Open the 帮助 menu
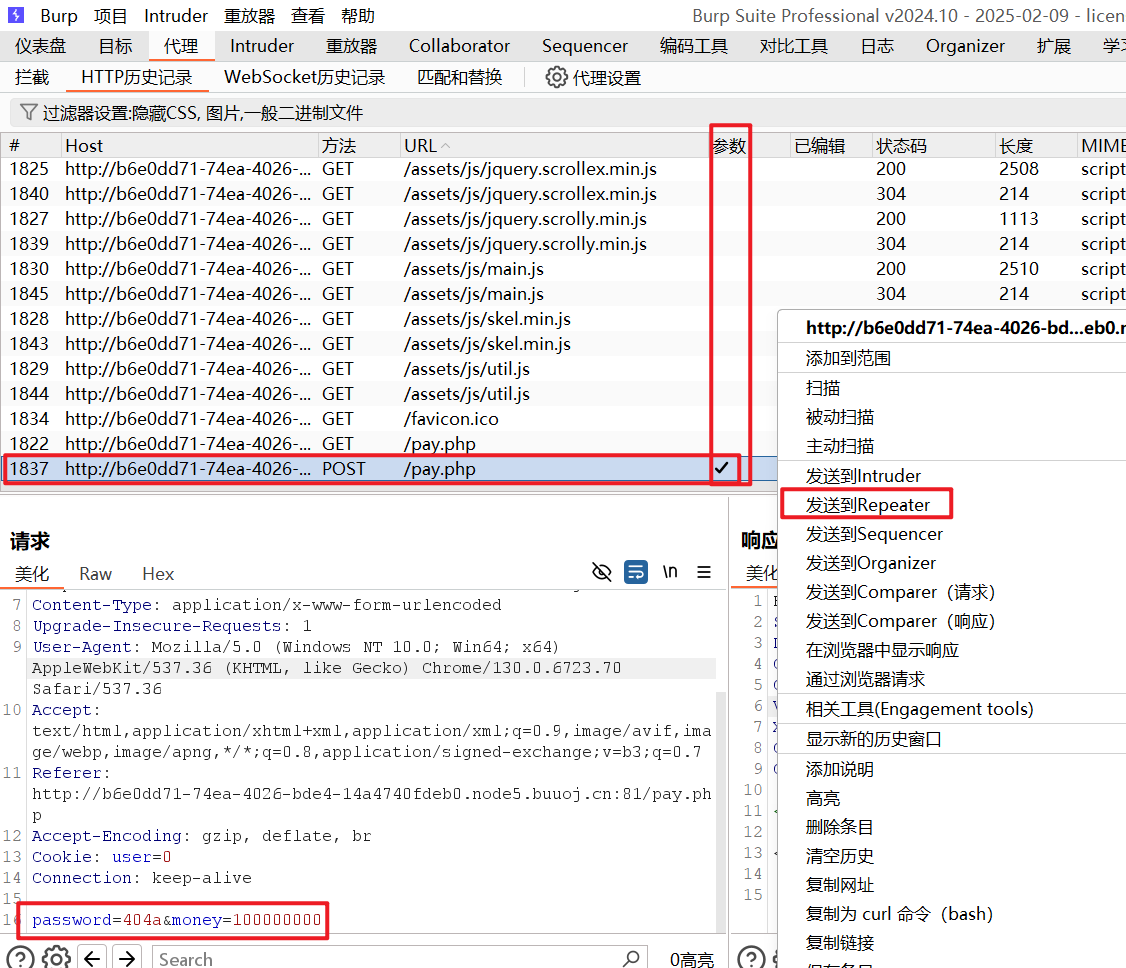The width and height of the screenshot is (1126, 968). pos(358,16)
